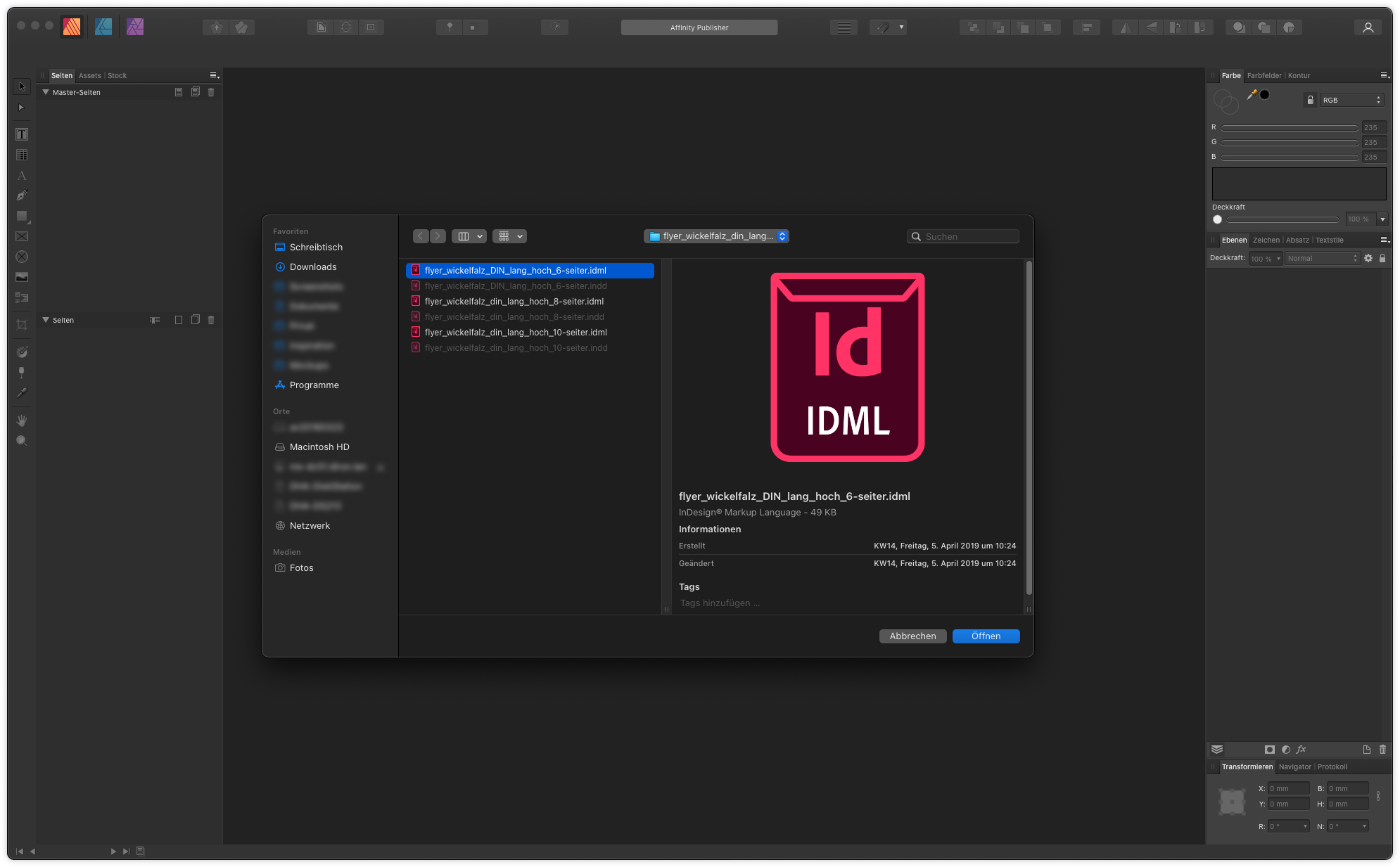
Task: Switch to Affinity Photo persona icon
Action: (135, 27)
